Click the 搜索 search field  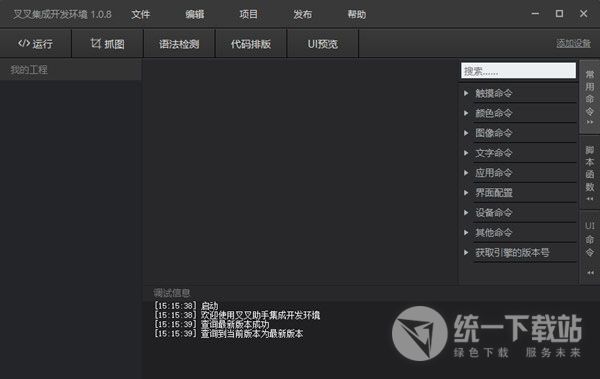coord(518,70)
